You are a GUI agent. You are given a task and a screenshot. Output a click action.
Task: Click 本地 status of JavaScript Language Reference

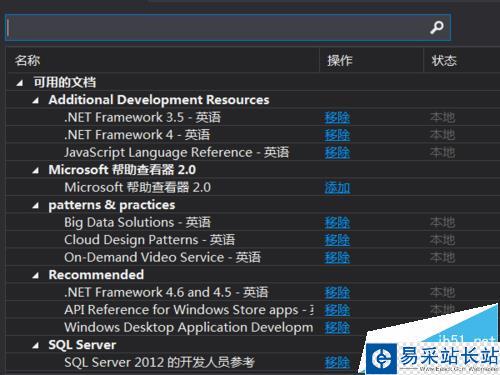[x=442, y=153]
